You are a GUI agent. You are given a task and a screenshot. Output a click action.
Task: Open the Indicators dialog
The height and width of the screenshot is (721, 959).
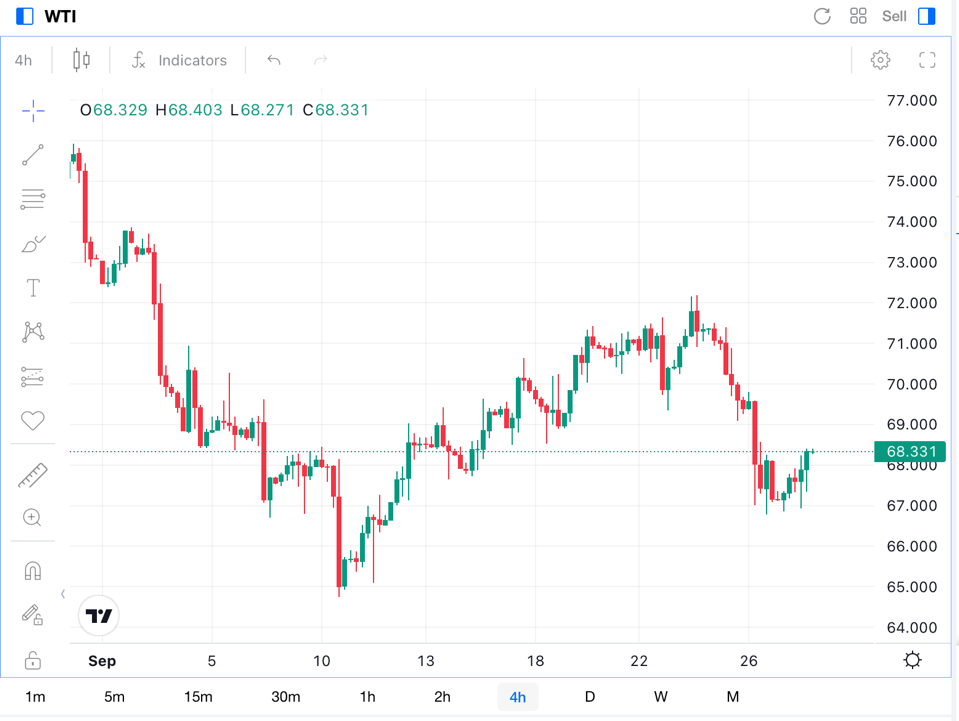[180, 60]
